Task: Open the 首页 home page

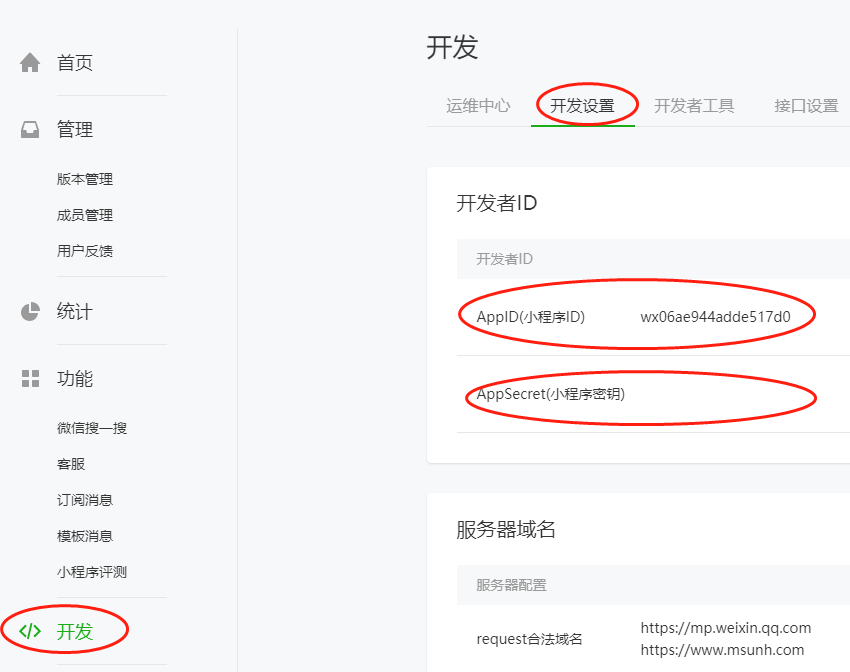Action: (x=75, y=63)
